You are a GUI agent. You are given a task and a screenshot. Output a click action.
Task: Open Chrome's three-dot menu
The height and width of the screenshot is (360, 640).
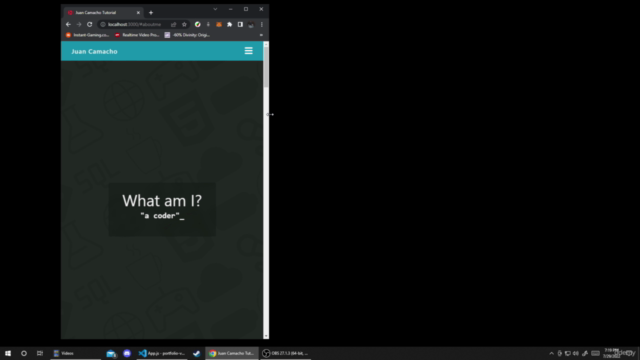[262, 24]
